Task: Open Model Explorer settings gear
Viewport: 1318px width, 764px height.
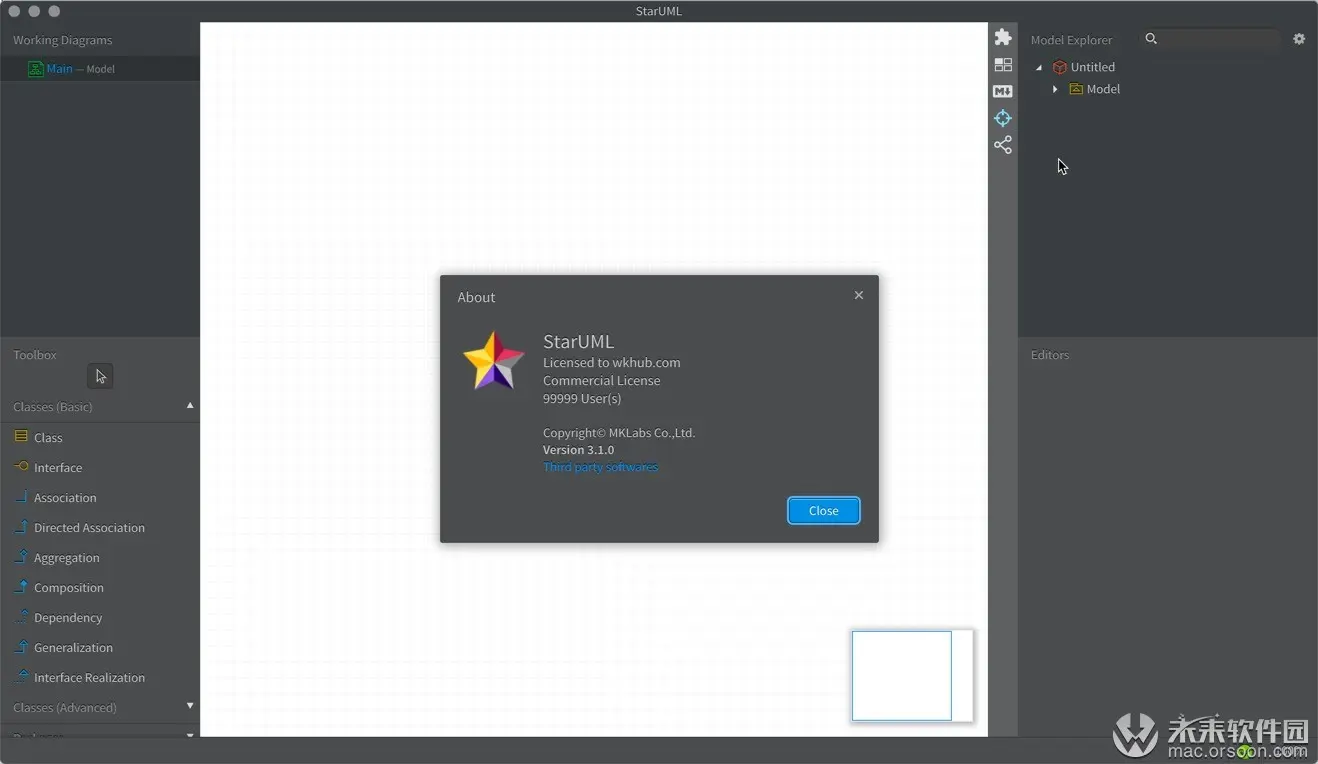Action: point(1299,39)
